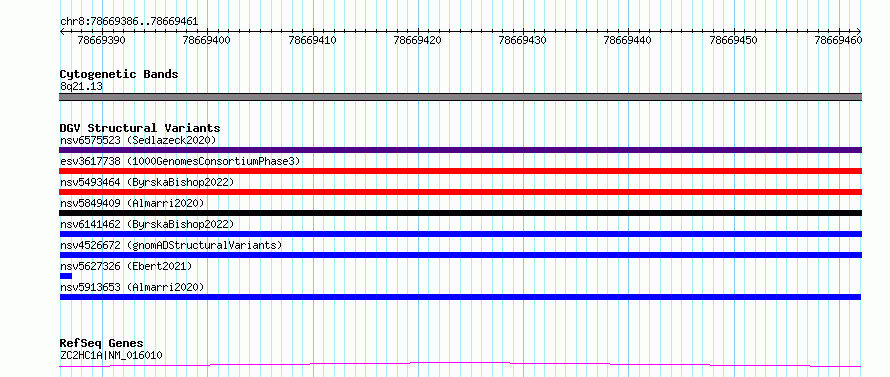Open gene label ZC2HC1A|NM_016010
This screenshot has height=377, width=890.
111,356
